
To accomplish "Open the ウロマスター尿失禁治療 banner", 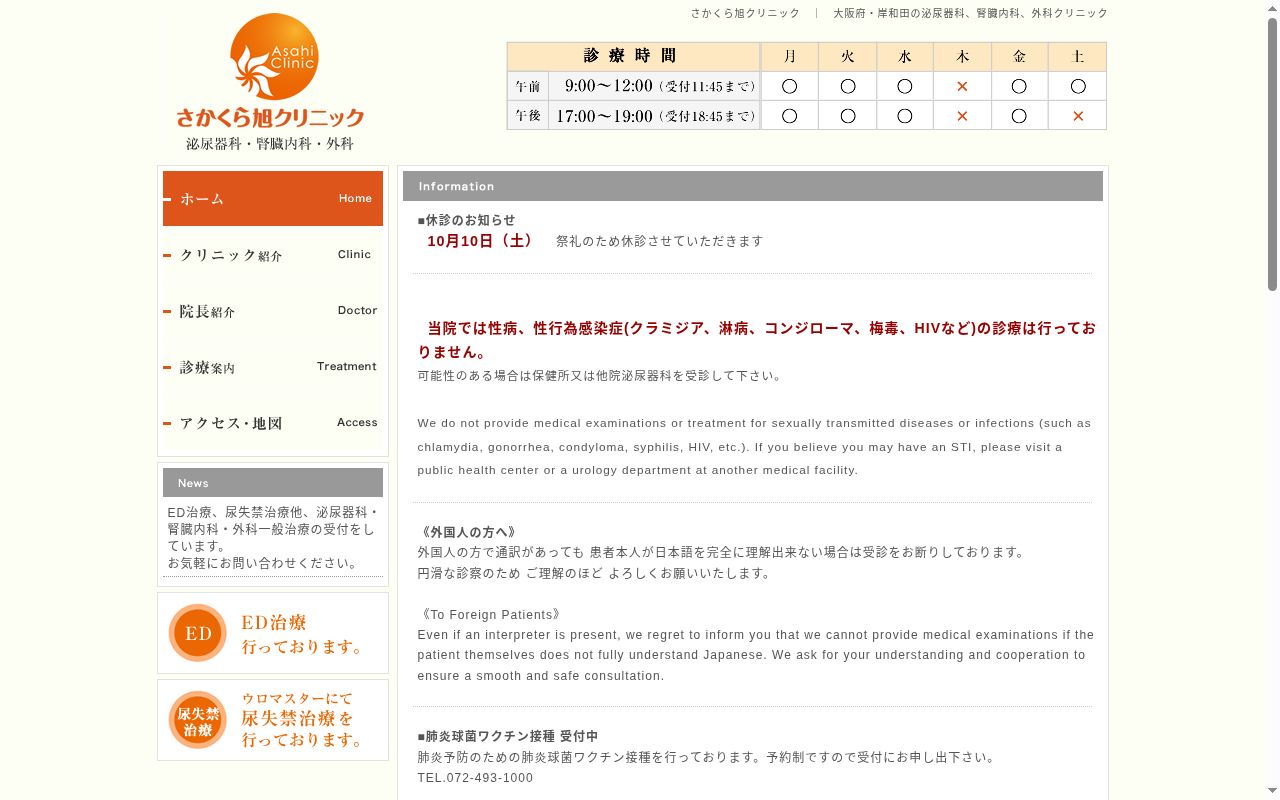I will (x=273, y=720).
